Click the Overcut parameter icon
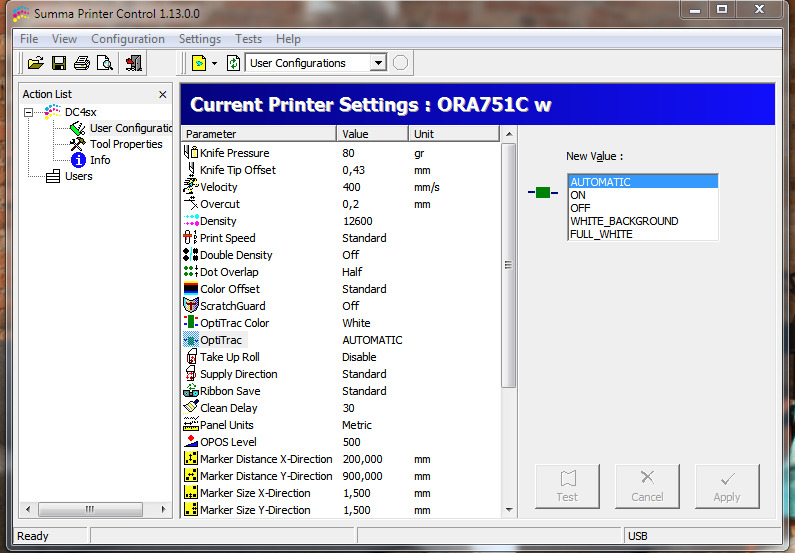Image resolution: width=795 pixels, height=553 pixels. pos(191,204)
